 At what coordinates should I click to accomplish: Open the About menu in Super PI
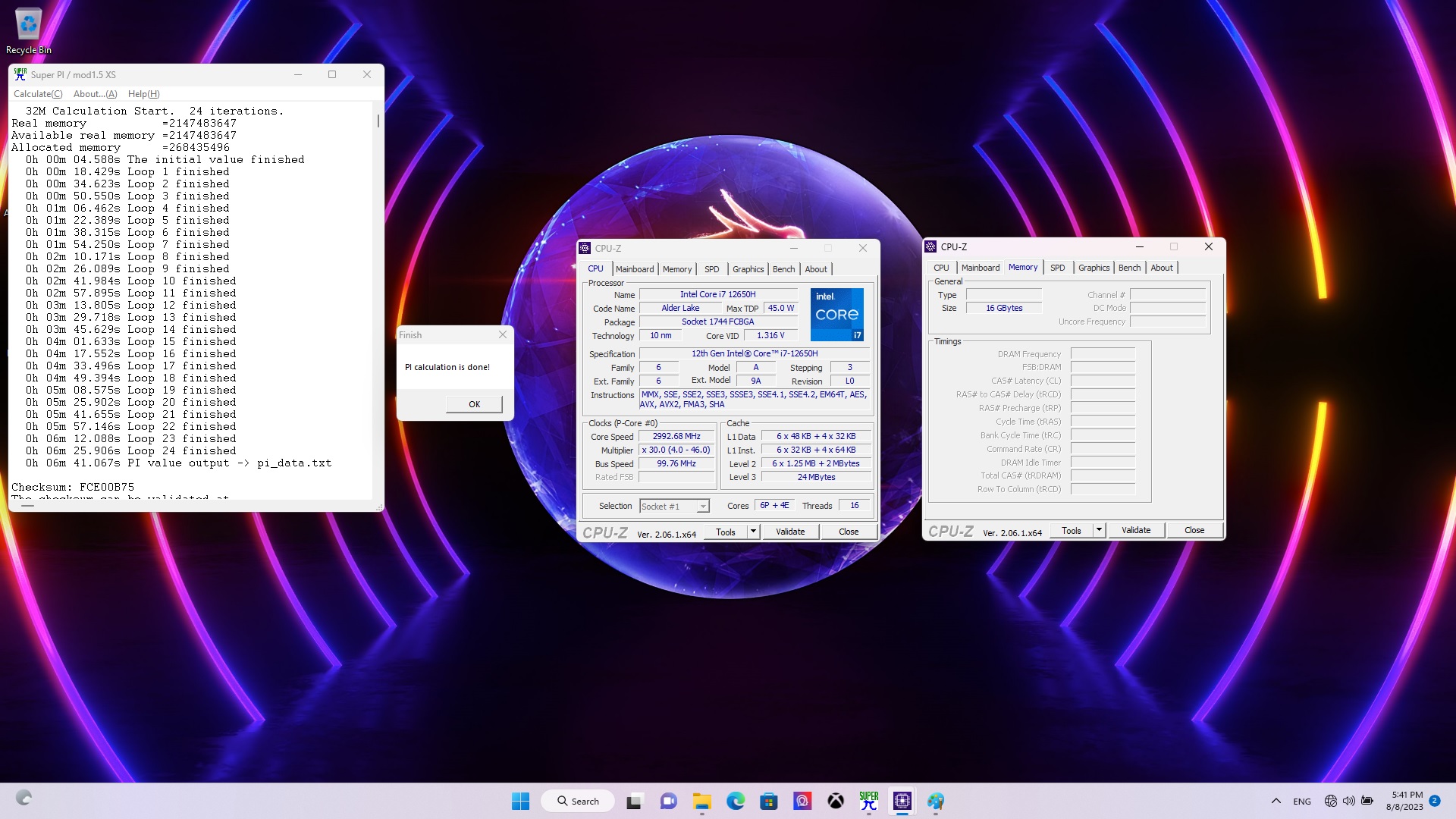[x=95, y=94]
